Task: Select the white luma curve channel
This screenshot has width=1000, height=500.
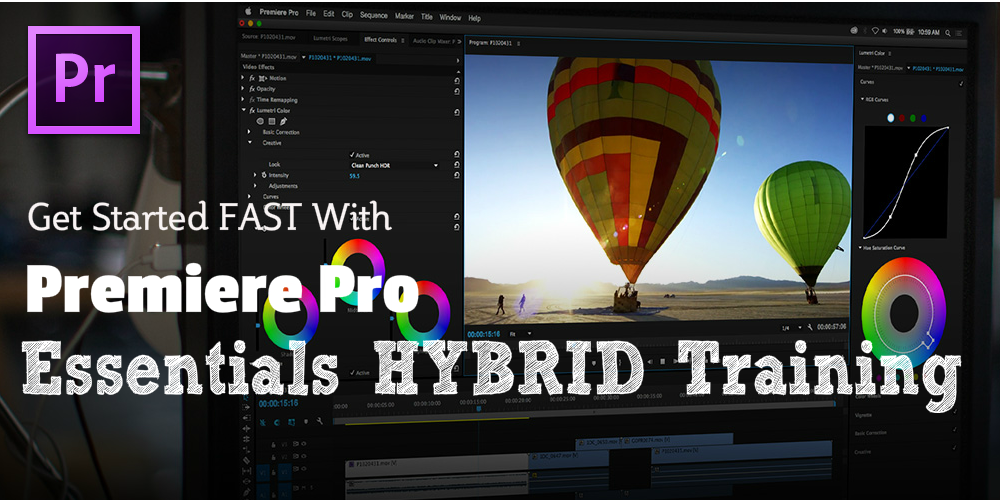Action: click(891, 118)
